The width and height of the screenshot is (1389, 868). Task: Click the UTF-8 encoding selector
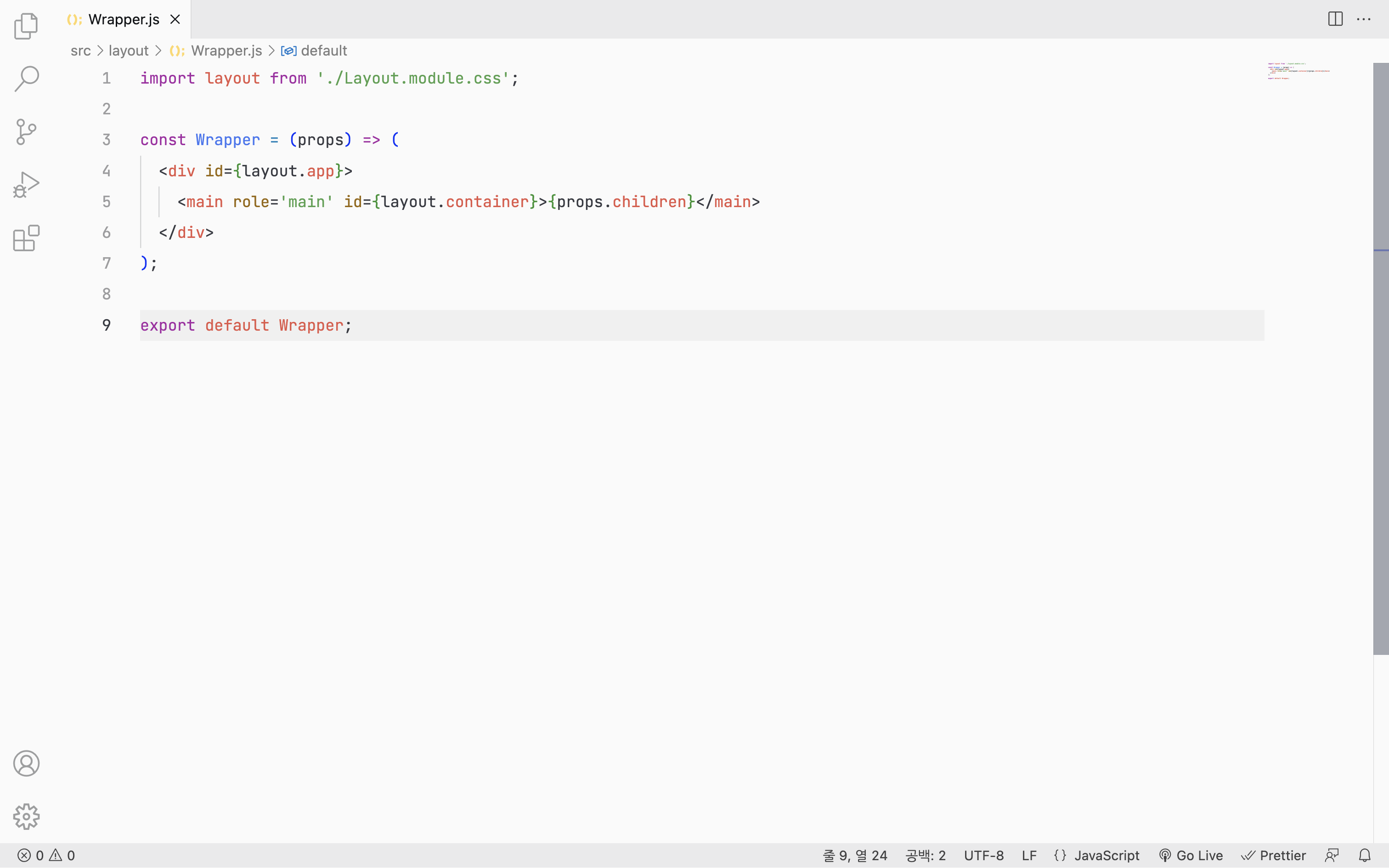[984, 855]
